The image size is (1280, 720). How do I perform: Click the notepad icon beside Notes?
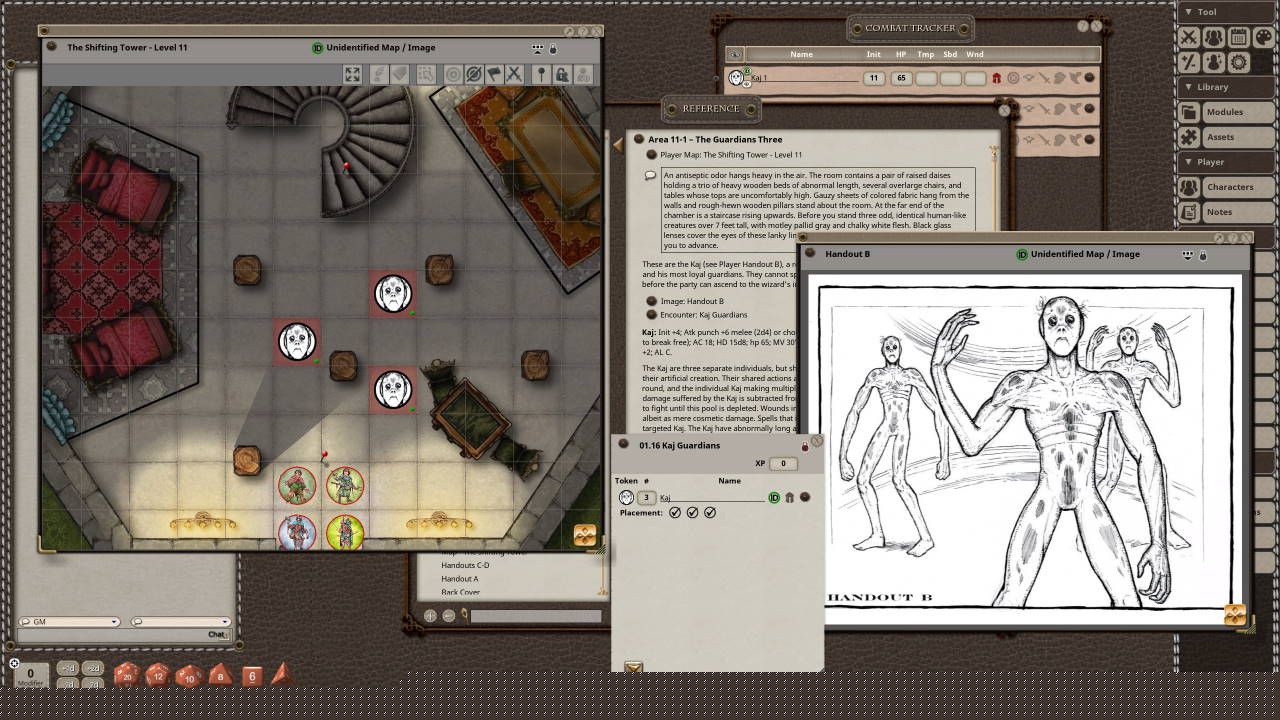tap(1189, 212)
